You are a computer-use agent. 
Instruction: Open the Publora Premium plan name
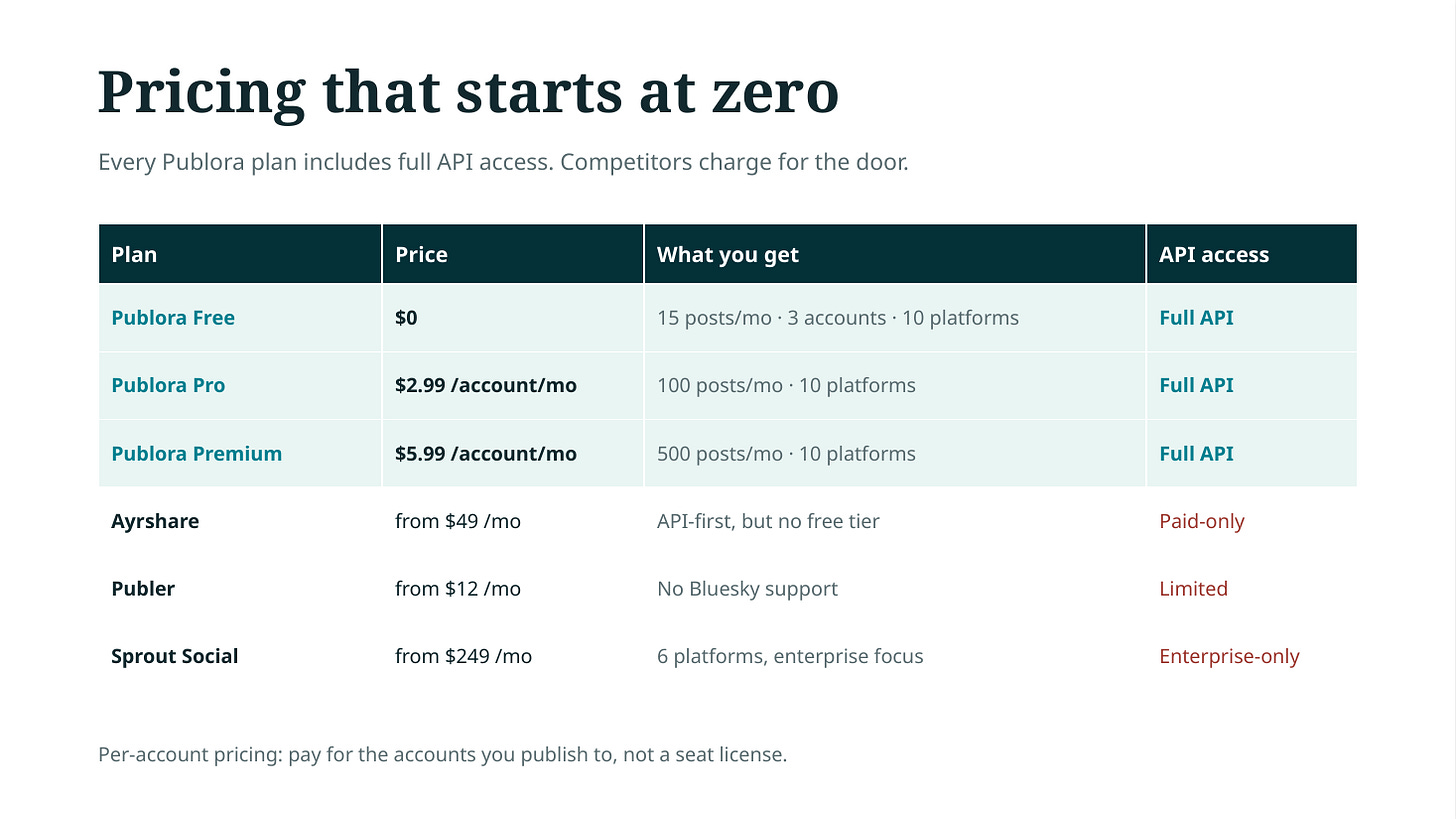click(196, 453)
